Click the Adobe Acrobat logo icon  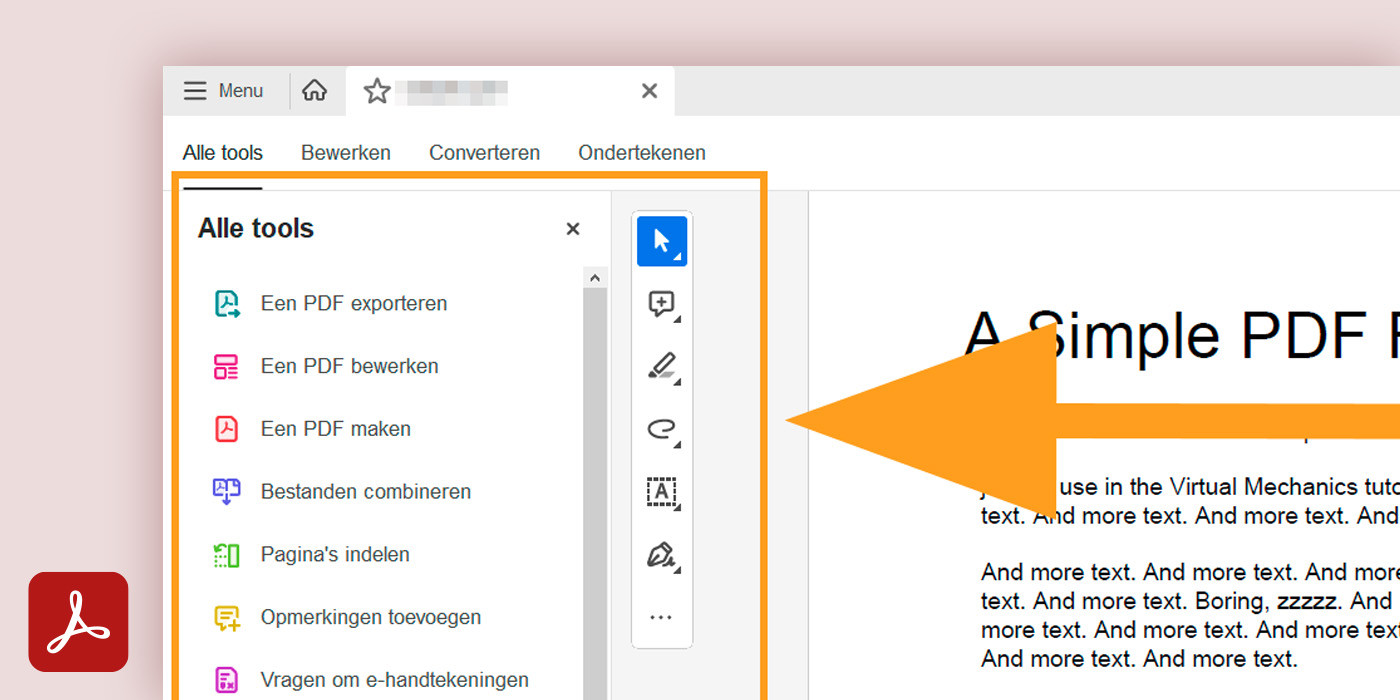(x=78, y=622)
